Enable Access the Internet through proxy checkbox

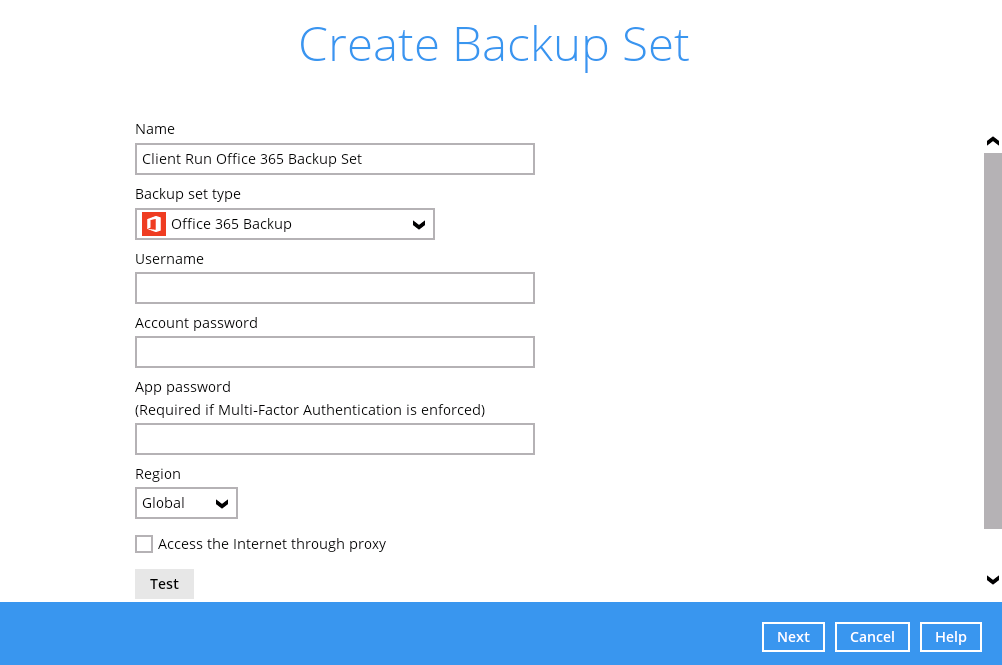(144, 544)
